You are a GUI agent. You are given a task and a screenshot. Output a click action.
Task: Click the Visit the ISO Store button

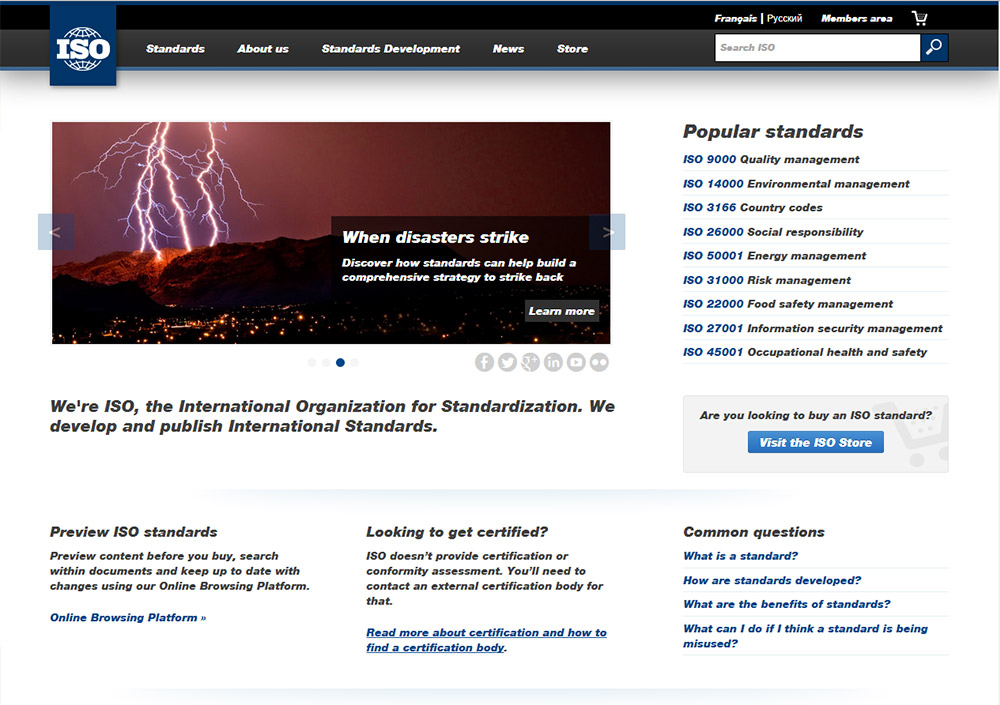[816, 442]
